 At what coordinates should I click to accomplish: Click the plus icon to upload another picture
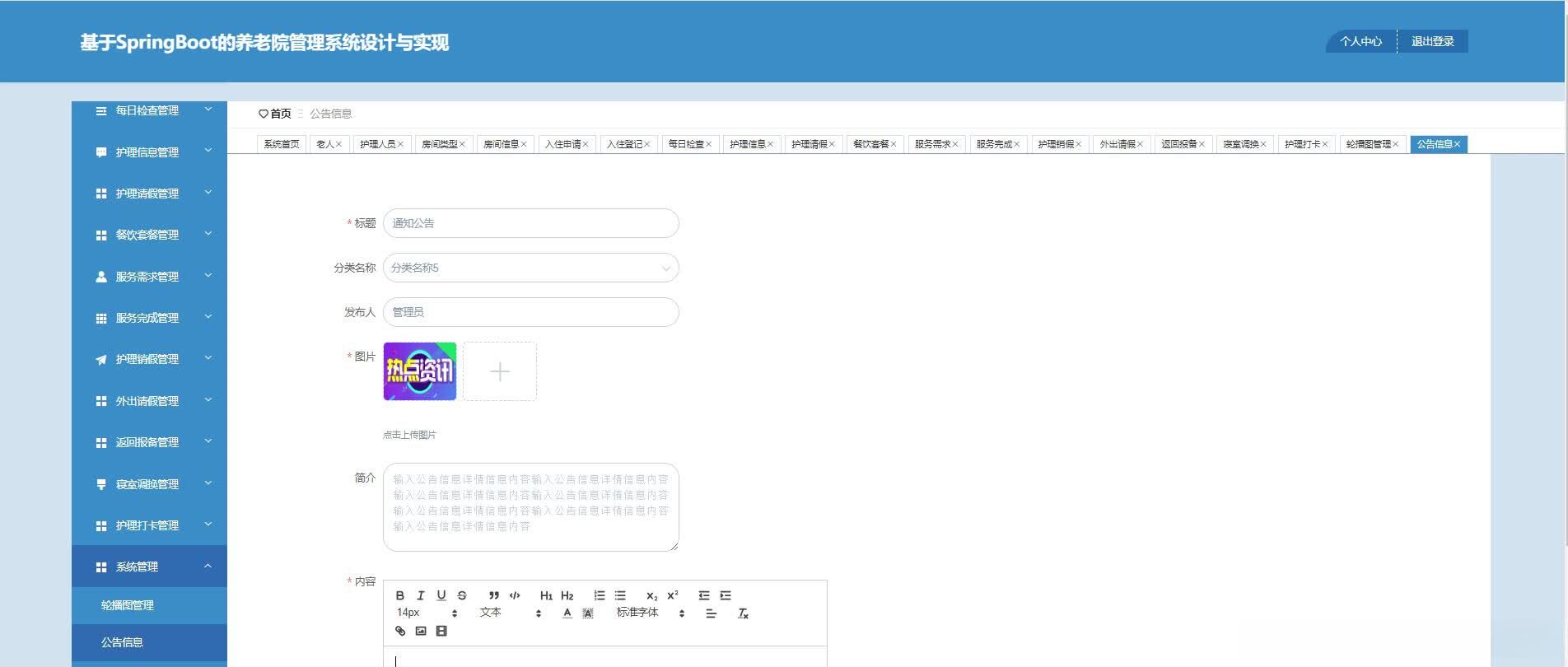click(500, 371)
